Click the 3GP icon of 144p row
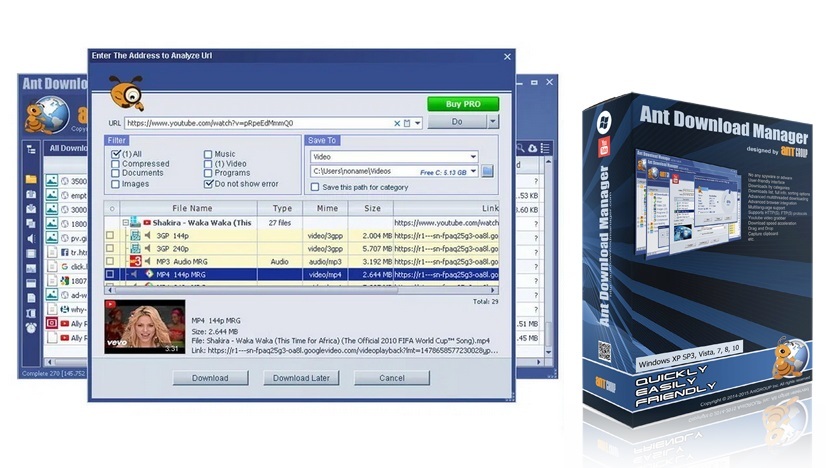The height and width of the screenshot is (468, 832). coord(135,235)
